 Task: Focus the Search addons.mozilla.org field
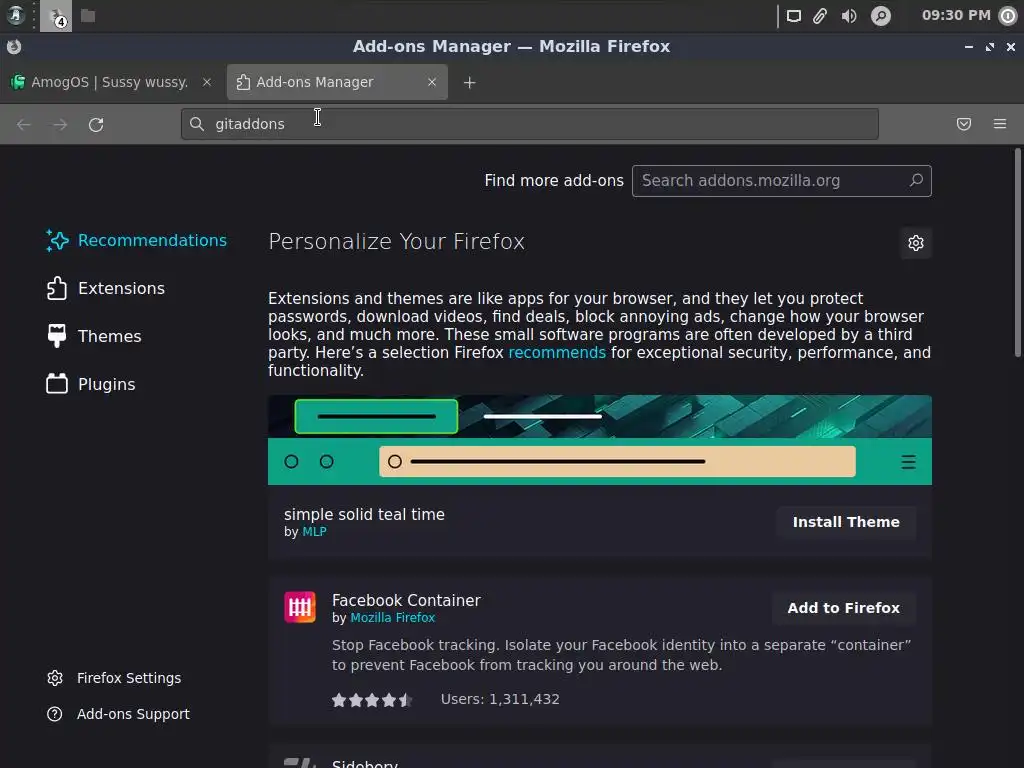tap(781, 181)
